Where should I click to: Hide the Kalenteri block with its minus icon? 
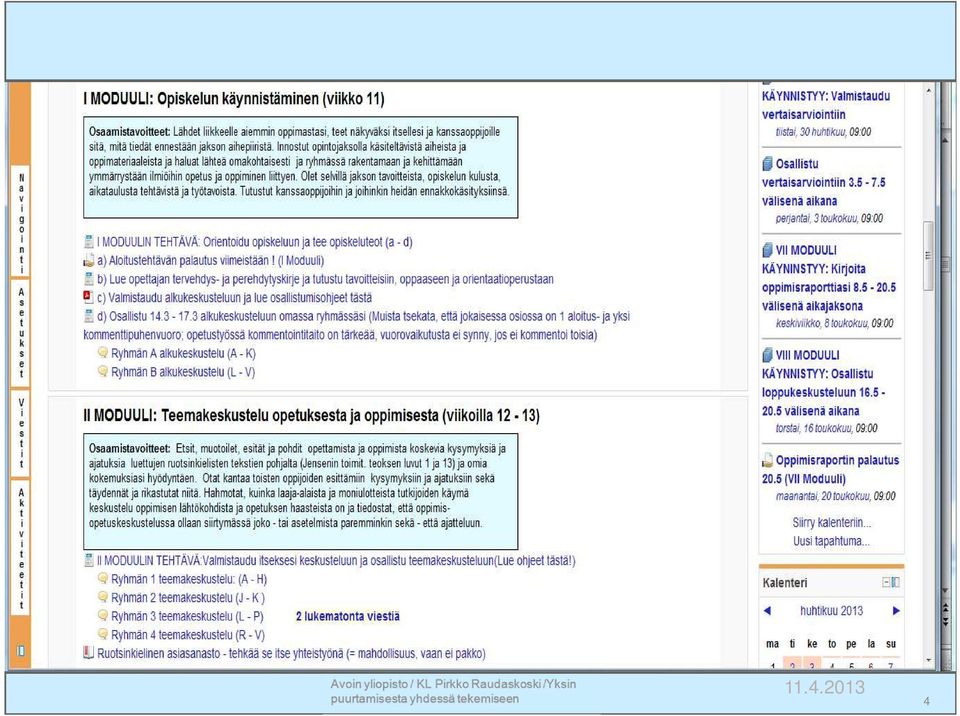(886, 582)
